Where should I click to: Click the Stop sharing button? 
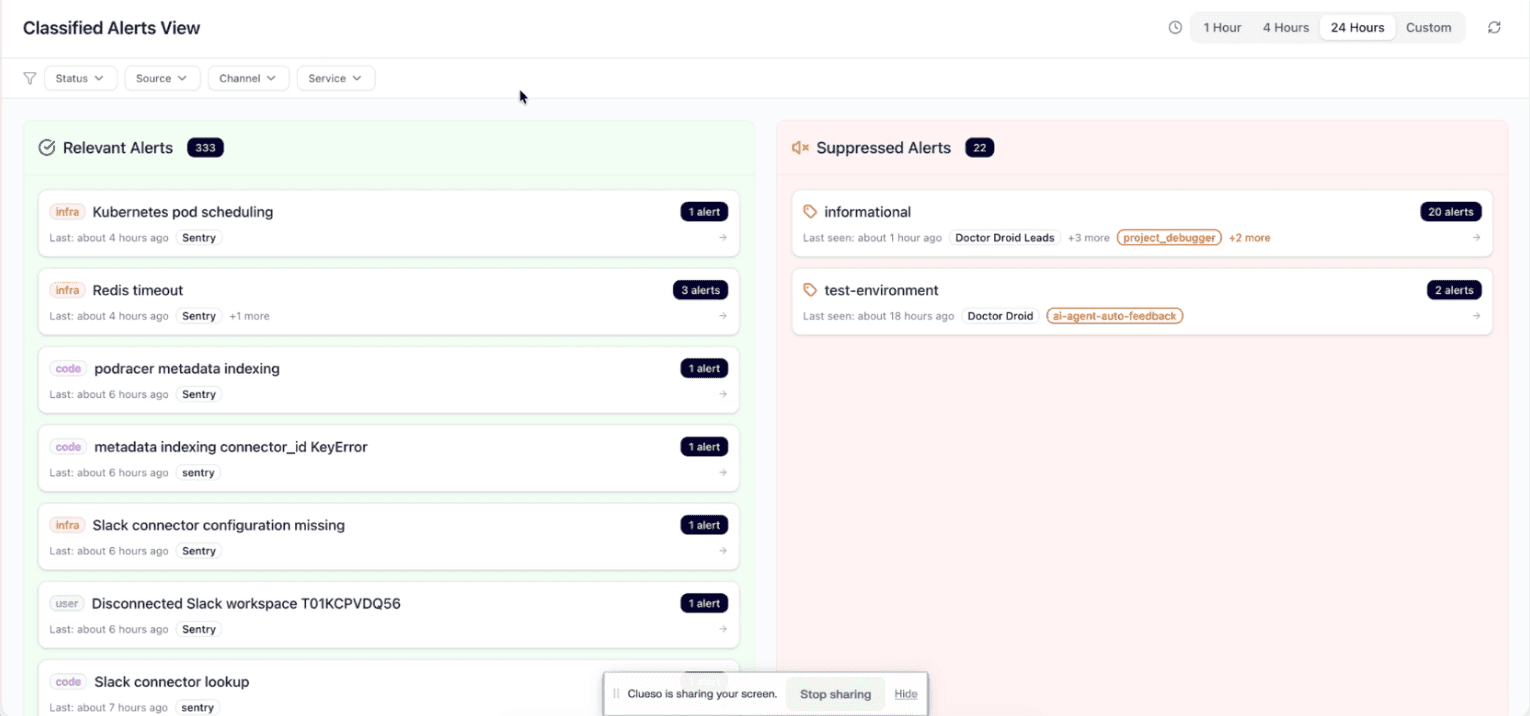coord(835,693)
